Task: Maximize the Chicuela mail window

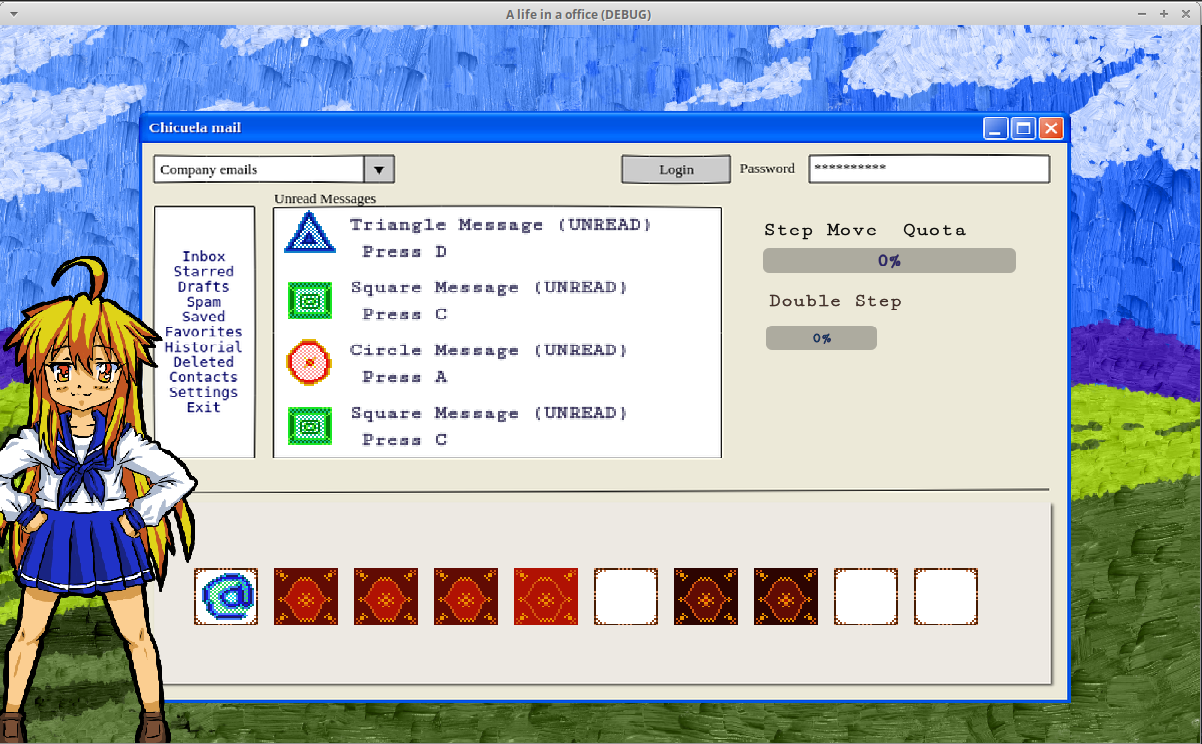Action: (x=1023, y=128)
